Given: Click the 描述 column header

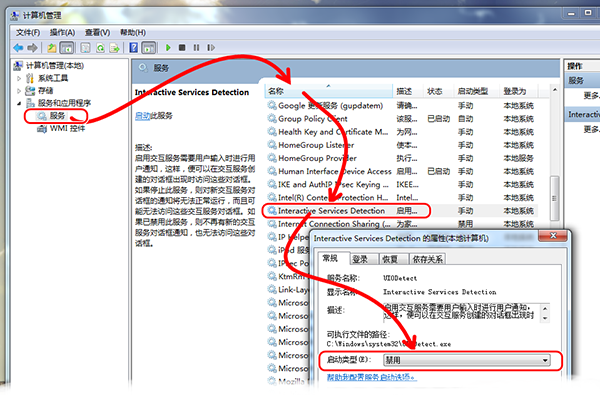Looking at the screenshot, I should tap(408, 91).
